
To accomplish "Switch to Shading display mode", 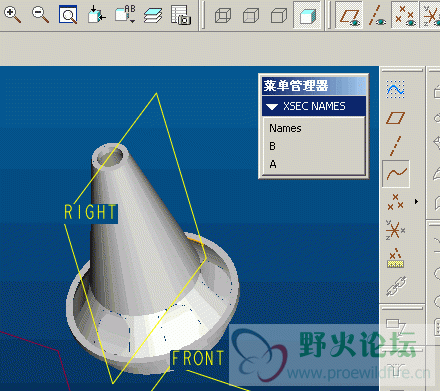I will 307,15.
